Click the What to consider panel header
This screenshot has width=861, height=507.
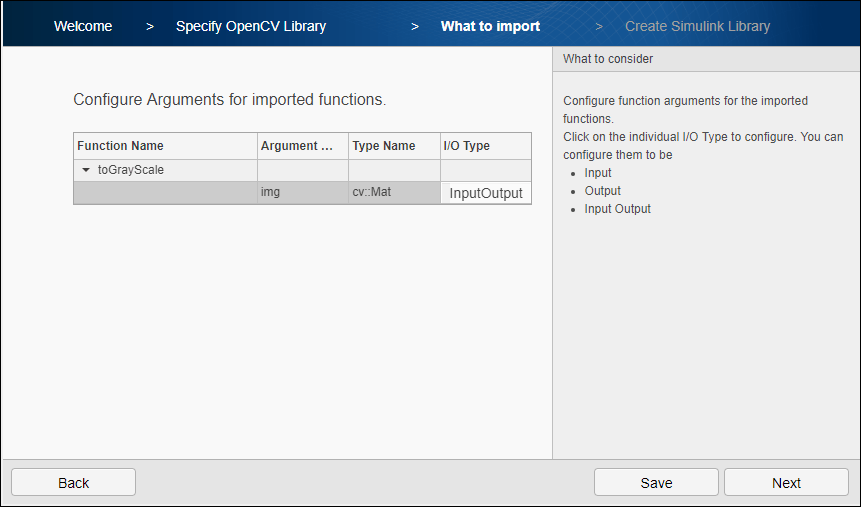(x=706, y=59)
